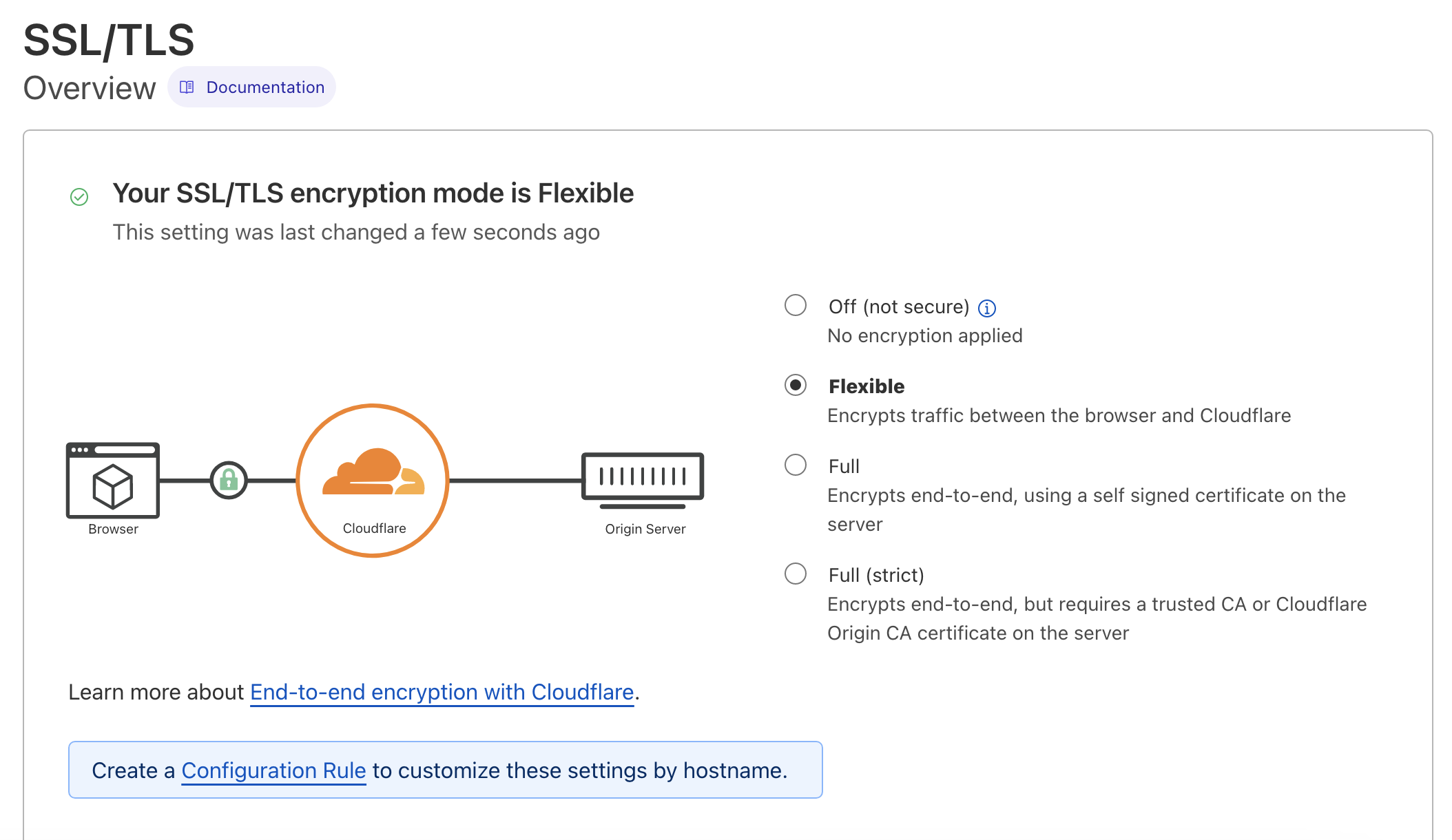The image size is (1452, 840).
Task: Click the Overview subtitle text
Action: pyautogui.click(x=90, y=88)
